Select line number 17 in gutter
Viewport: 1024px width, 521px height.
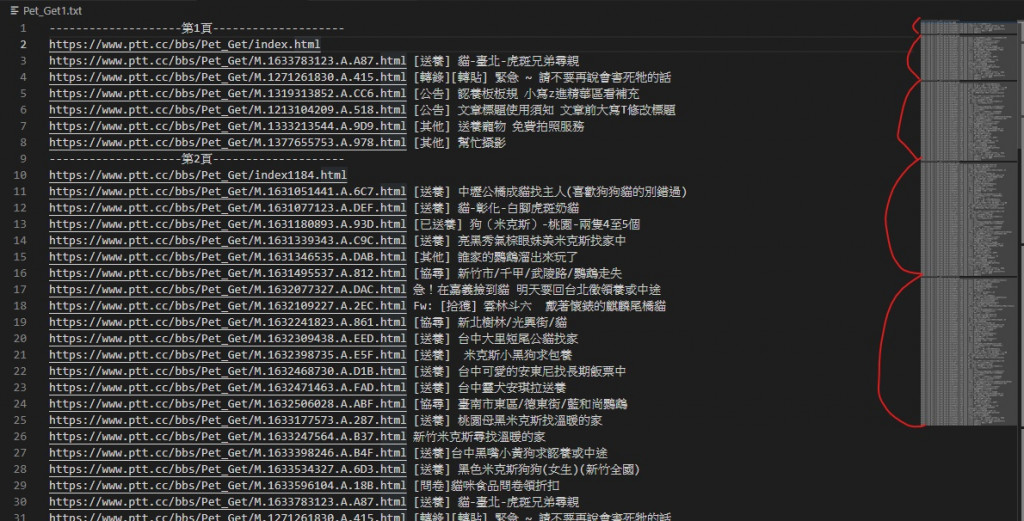coord(20,289)
